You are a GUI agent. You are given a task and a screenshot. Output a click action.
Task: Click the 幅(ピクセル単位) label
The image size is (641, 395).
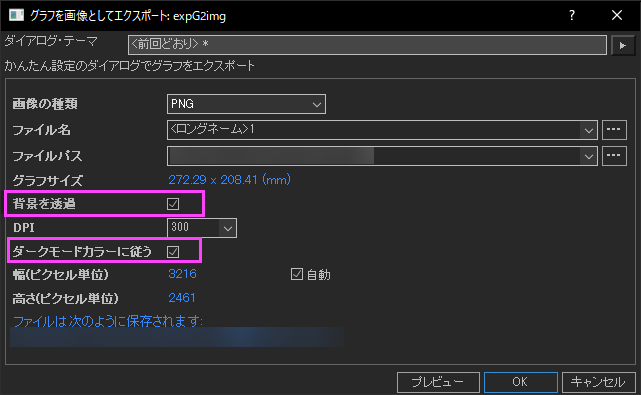(61, 274)
